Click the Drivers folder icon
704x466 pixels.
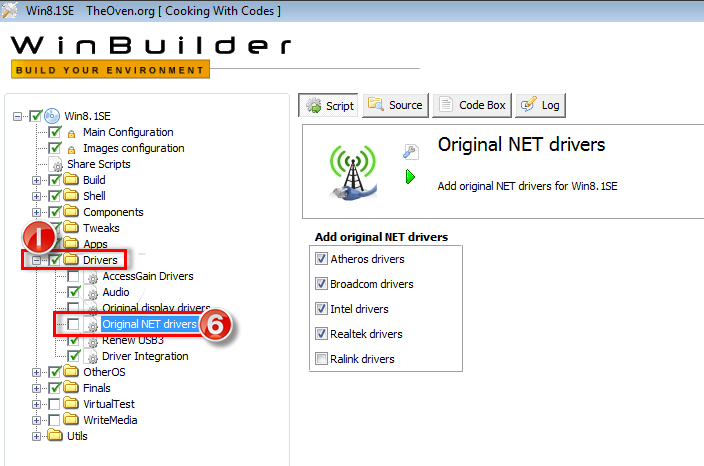point(70,259)
